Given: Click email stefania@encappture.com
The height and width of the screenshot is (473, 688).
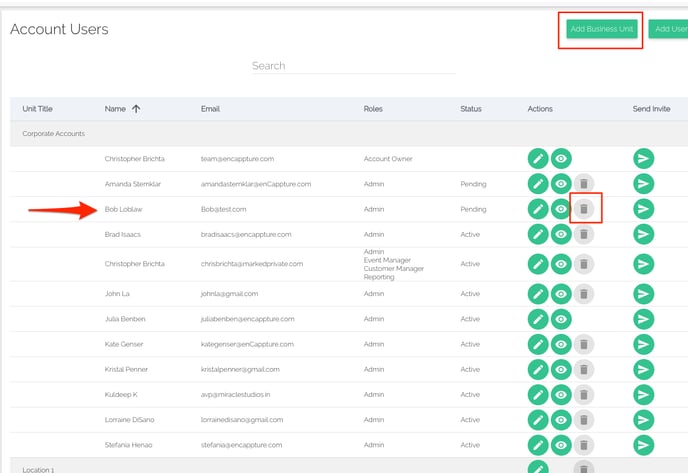Looking at the screenshot, I should click(241, 445).
